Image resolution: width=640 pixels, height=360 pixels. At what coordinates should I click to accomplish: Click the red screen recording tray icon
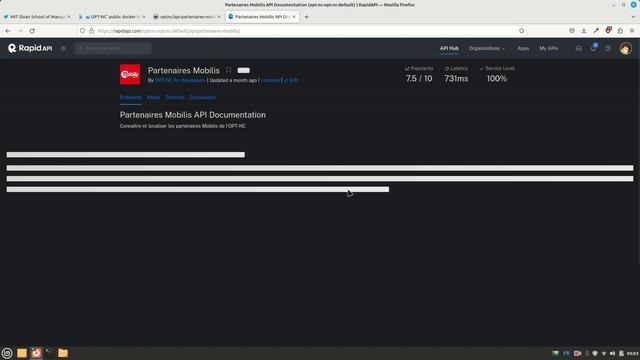click(577, 353)
